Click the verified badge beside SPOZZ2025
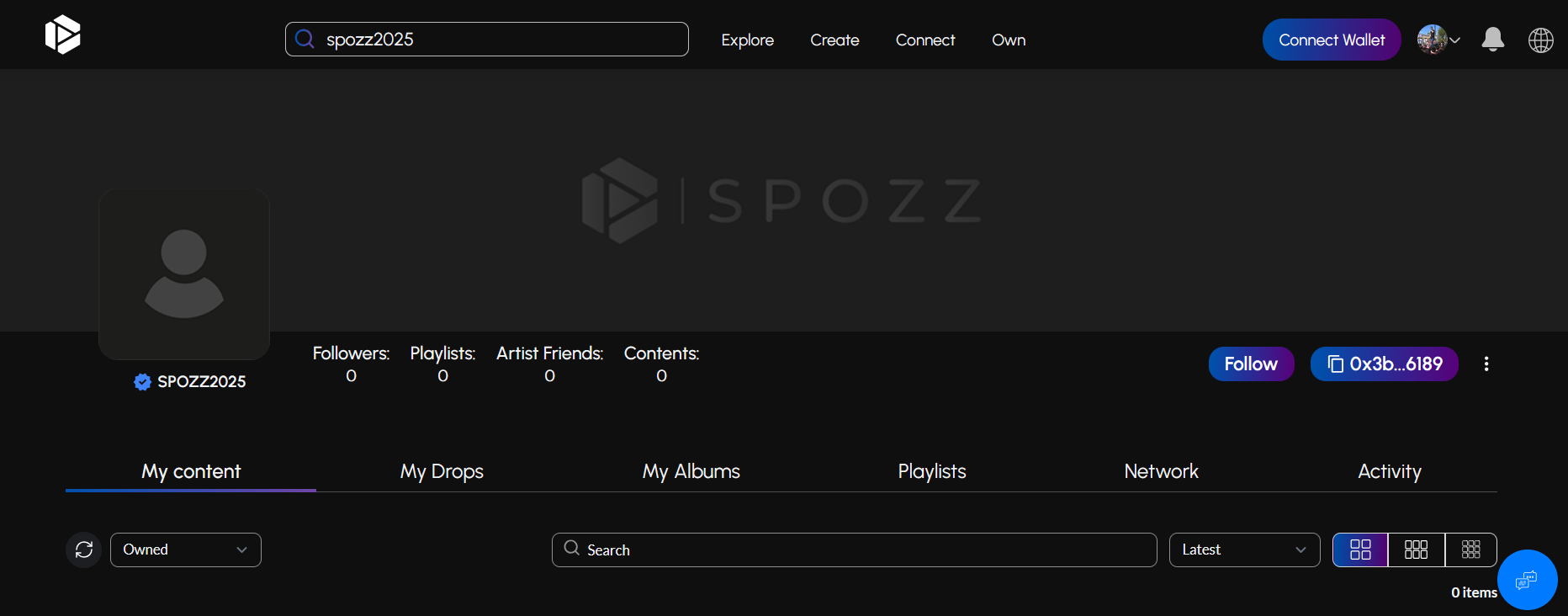1568x616 pixels. [143, 382]
